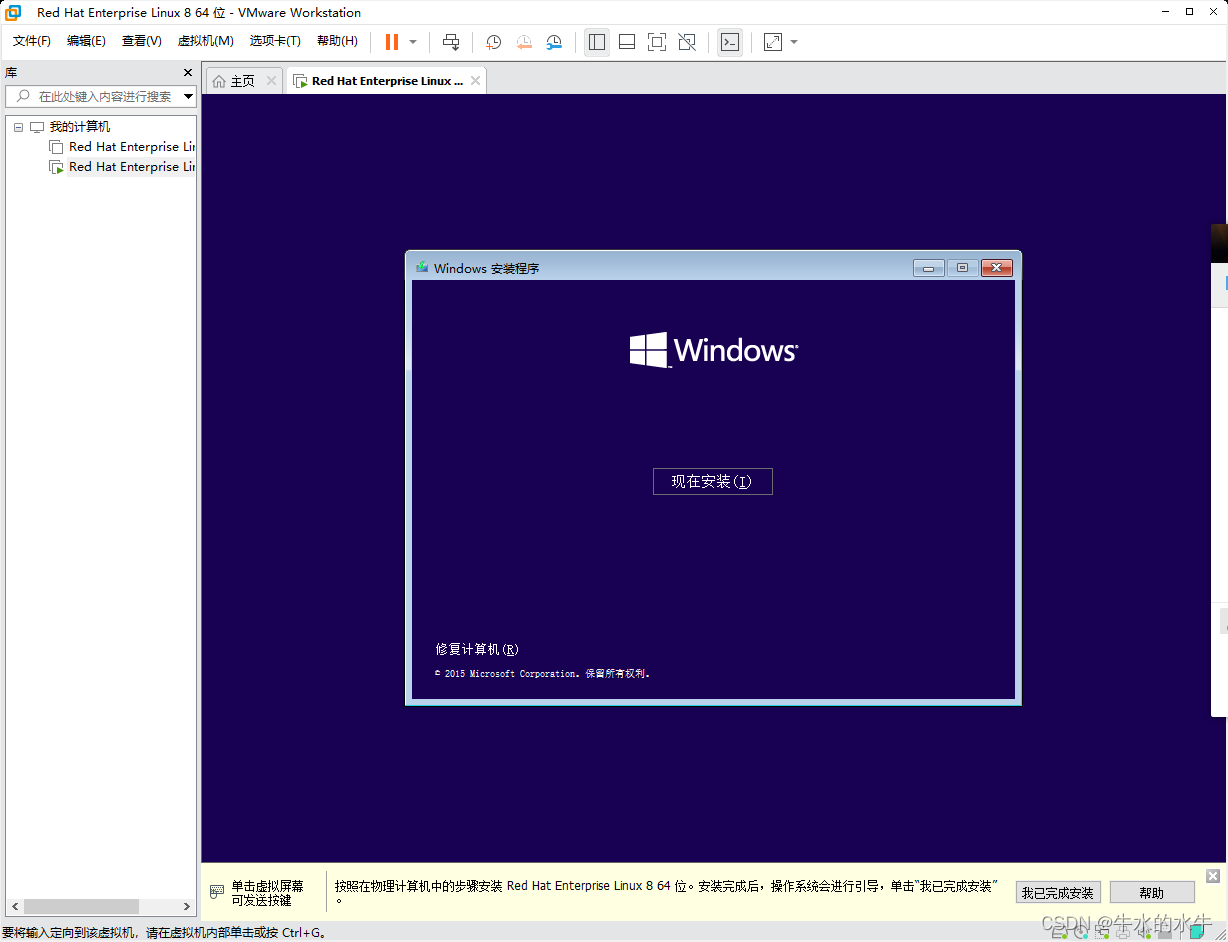Screen dimensions: 1228x942
Task: Pause the virtual machine with the orange pause icon
Action: 391,42
